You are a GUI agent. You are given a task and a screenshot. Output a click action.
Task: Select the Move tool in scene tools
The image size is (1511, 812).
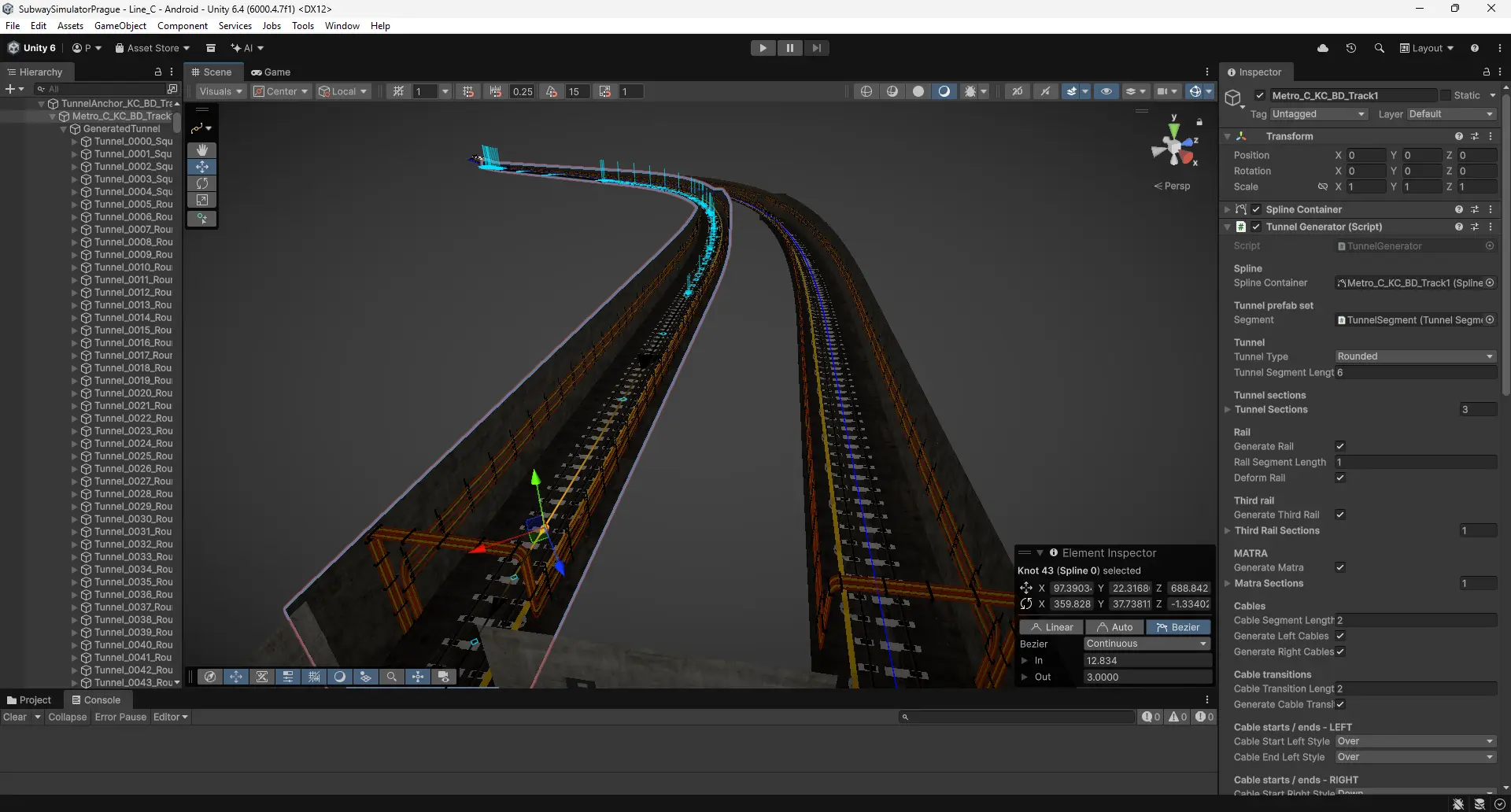click(x=202, y=167)
